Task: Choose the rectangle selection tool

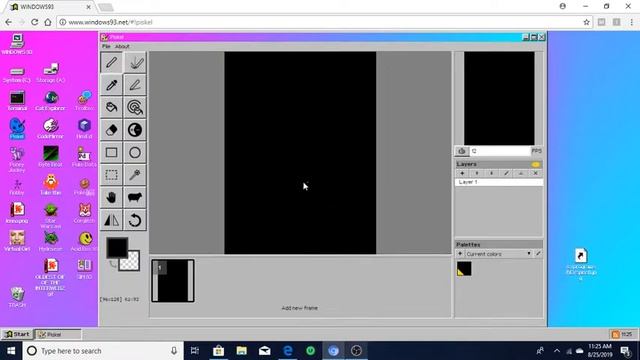Action: coord(111,175)
